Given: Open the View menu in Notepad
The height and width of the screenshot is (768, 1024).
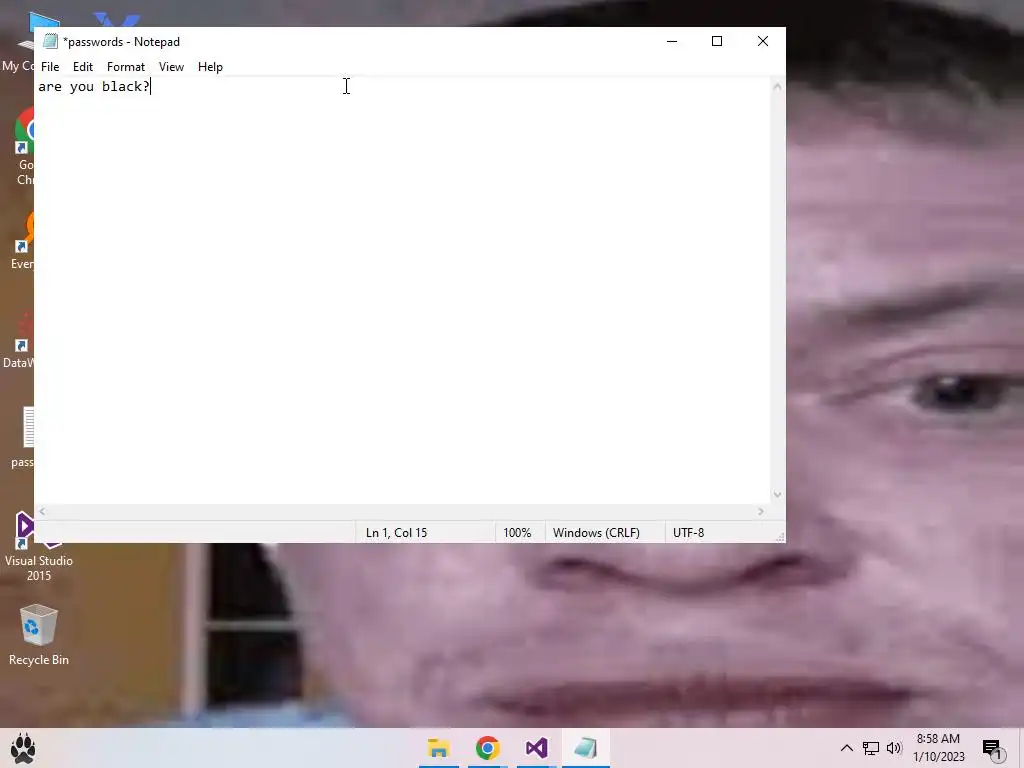Looking at the screenshot, I should click(171, 67).
